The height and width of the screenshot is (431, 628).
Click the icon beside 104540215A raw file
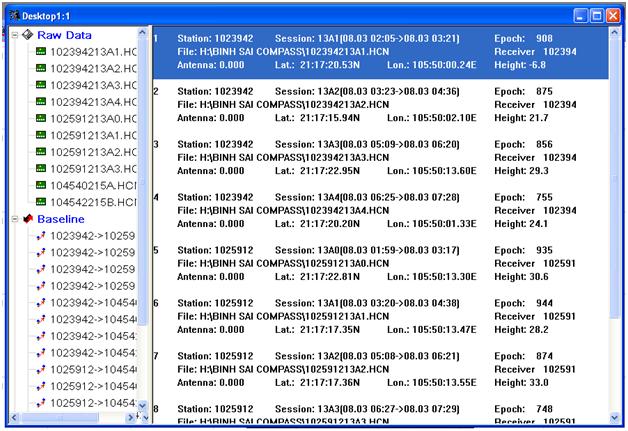coord(41,185)
